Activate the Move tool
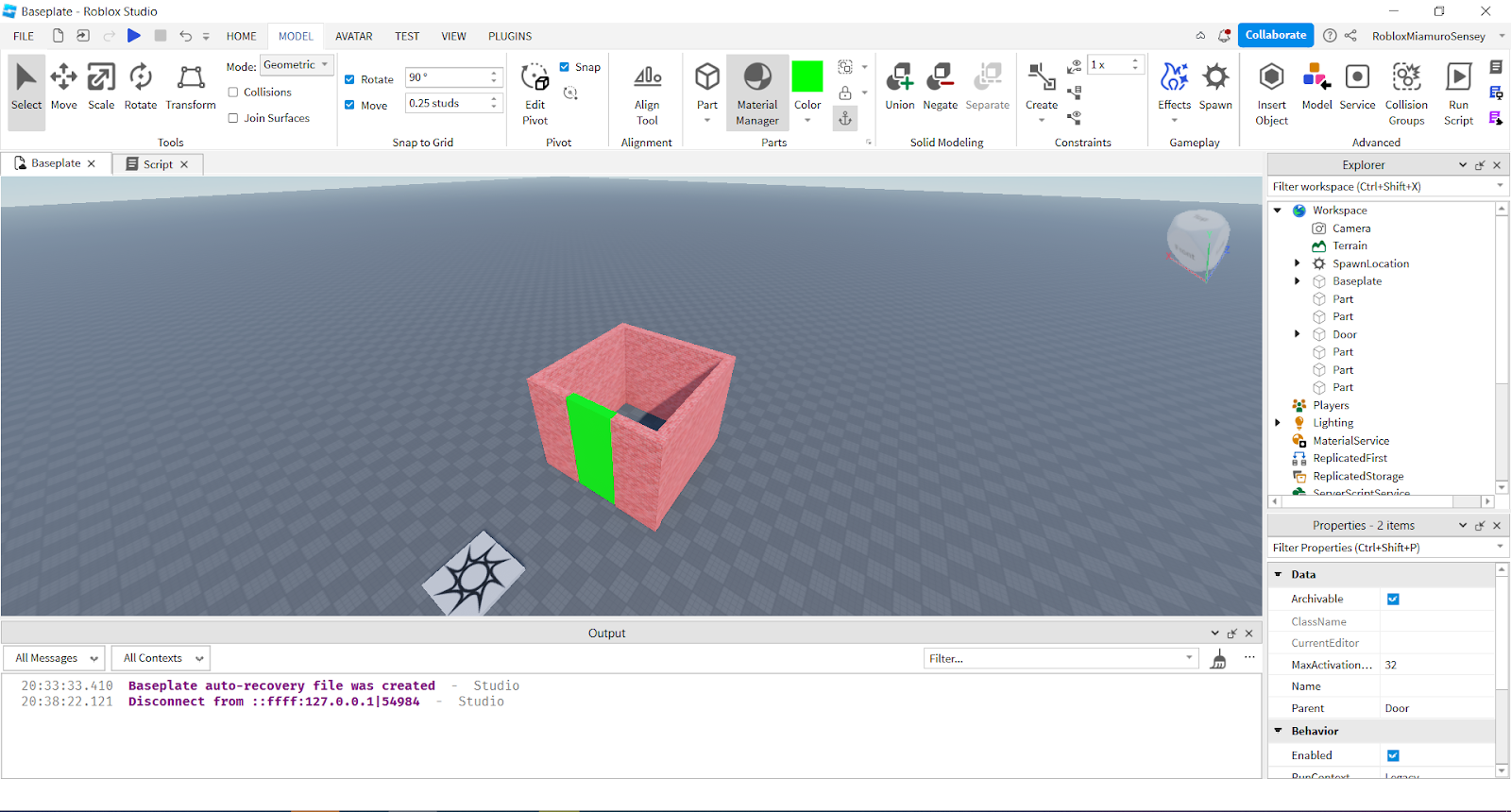 point(64,87)
